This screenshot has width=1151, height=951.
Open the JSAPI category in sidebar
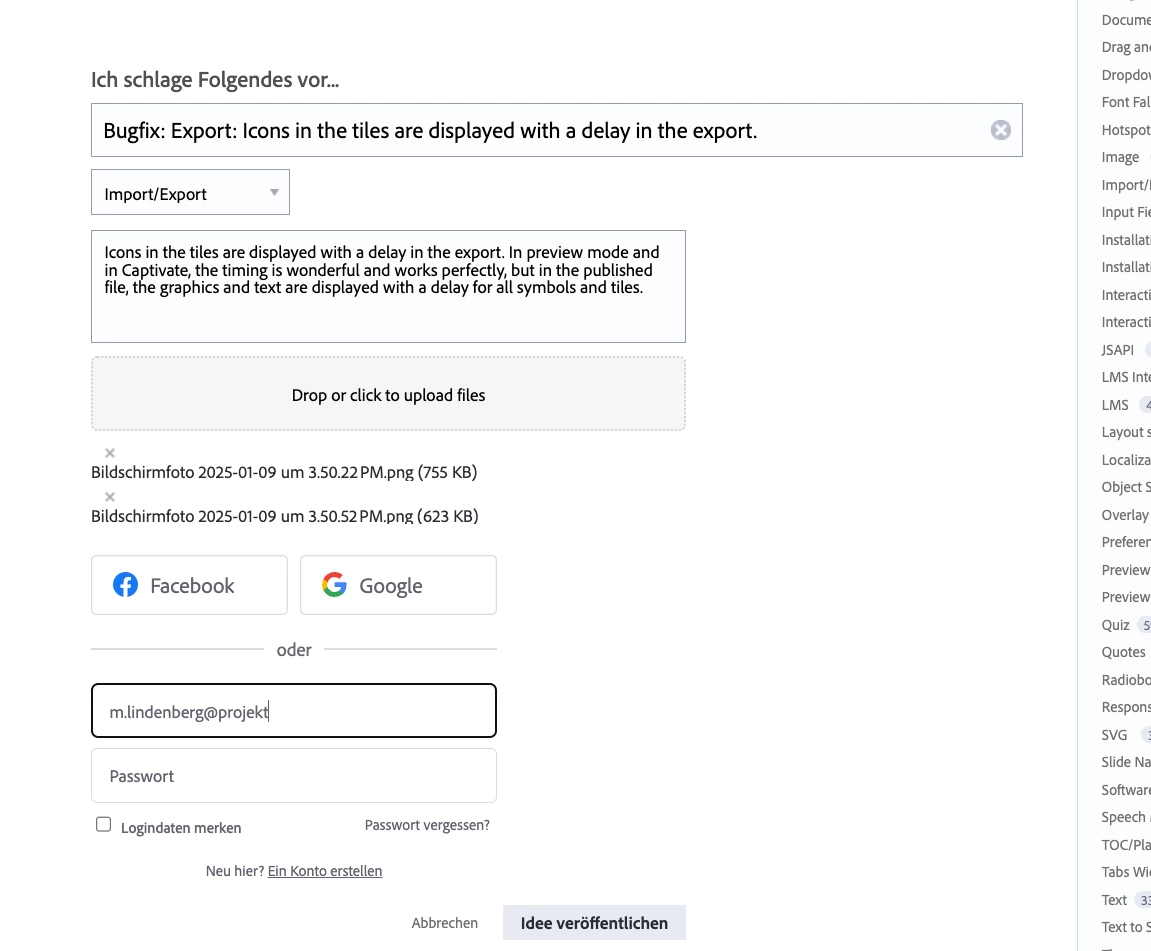(1117, 350)
